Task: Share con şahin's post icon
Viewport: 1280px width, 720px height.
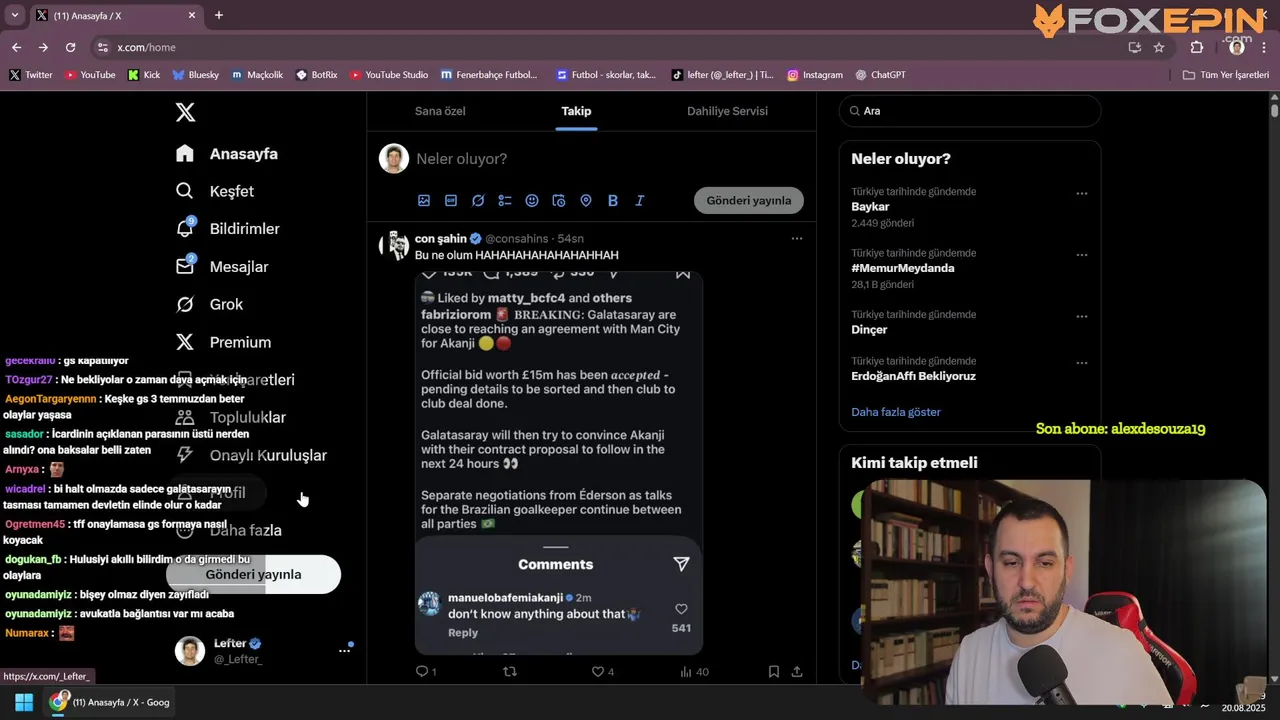Action: (797, 672)
